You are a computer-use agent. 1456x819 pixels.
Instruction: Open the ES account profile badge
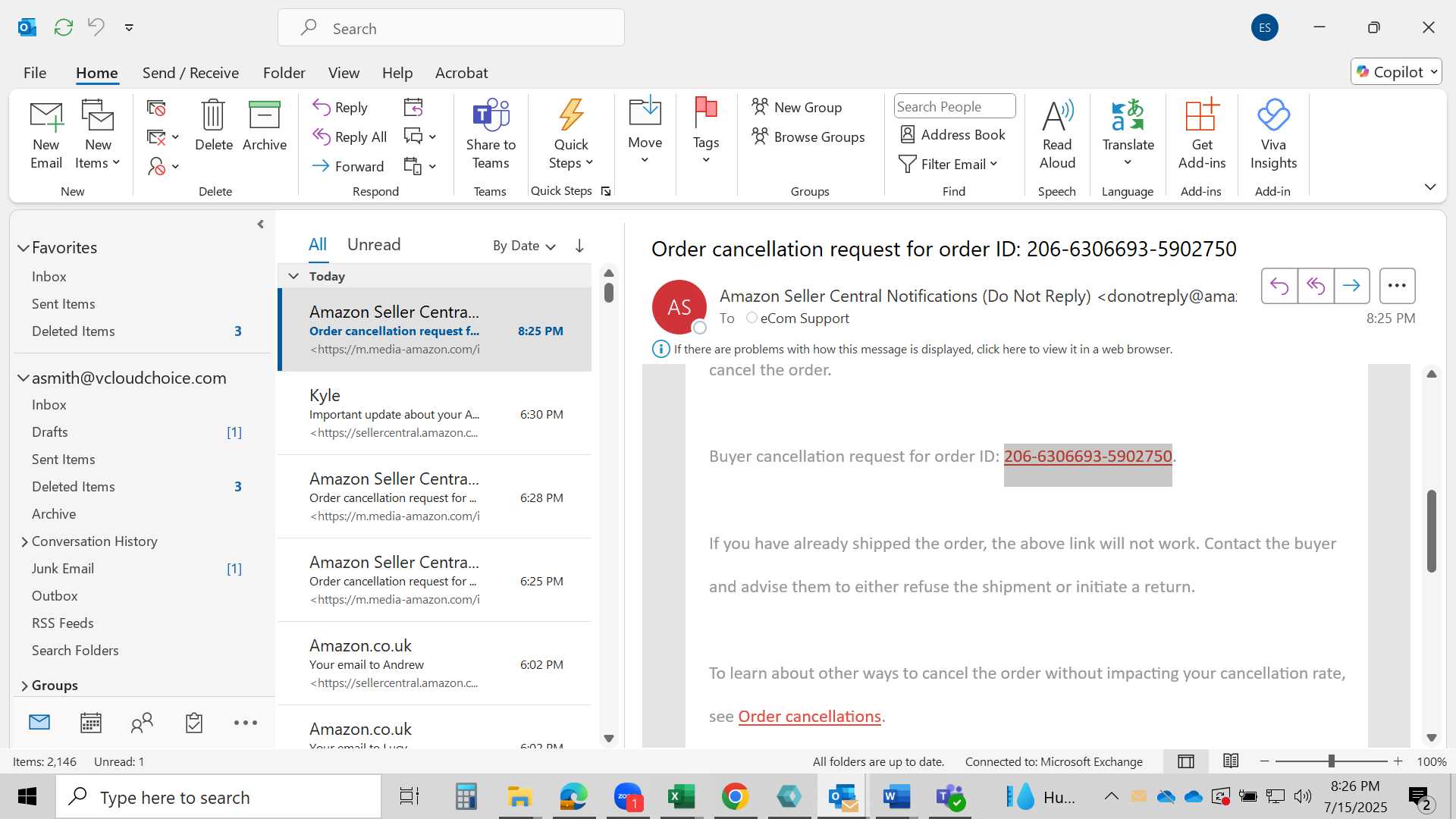click(1264, 28)
